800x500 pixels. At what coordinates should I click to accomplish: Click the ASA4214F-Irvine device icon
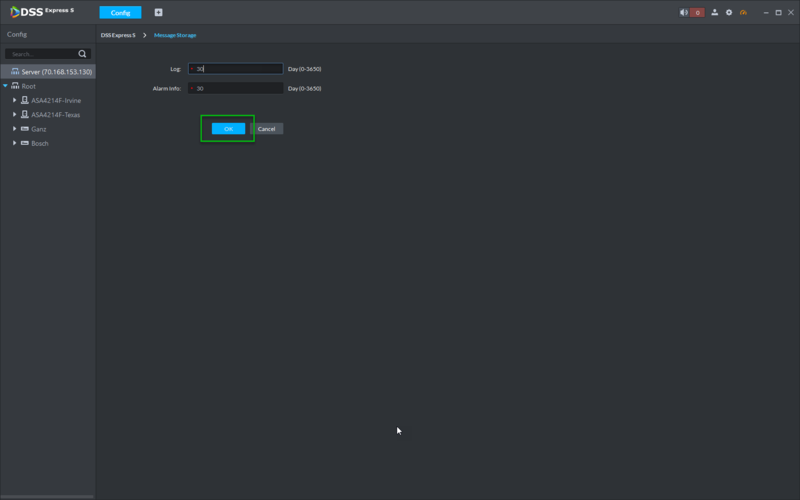24,100
